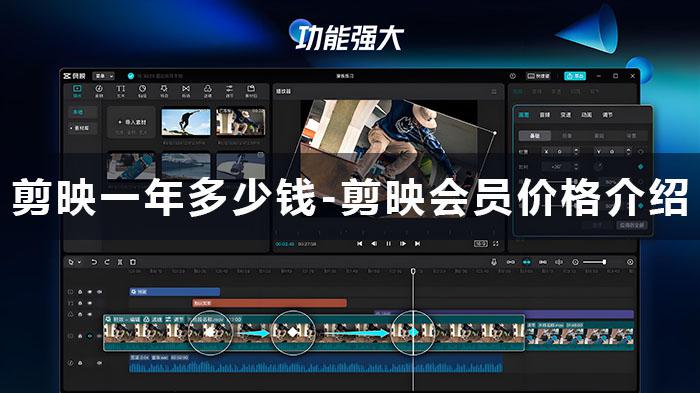The image size is (700, 393).
Task: Open the aspect ratio selector in player
Action: (x=480, y=243)
